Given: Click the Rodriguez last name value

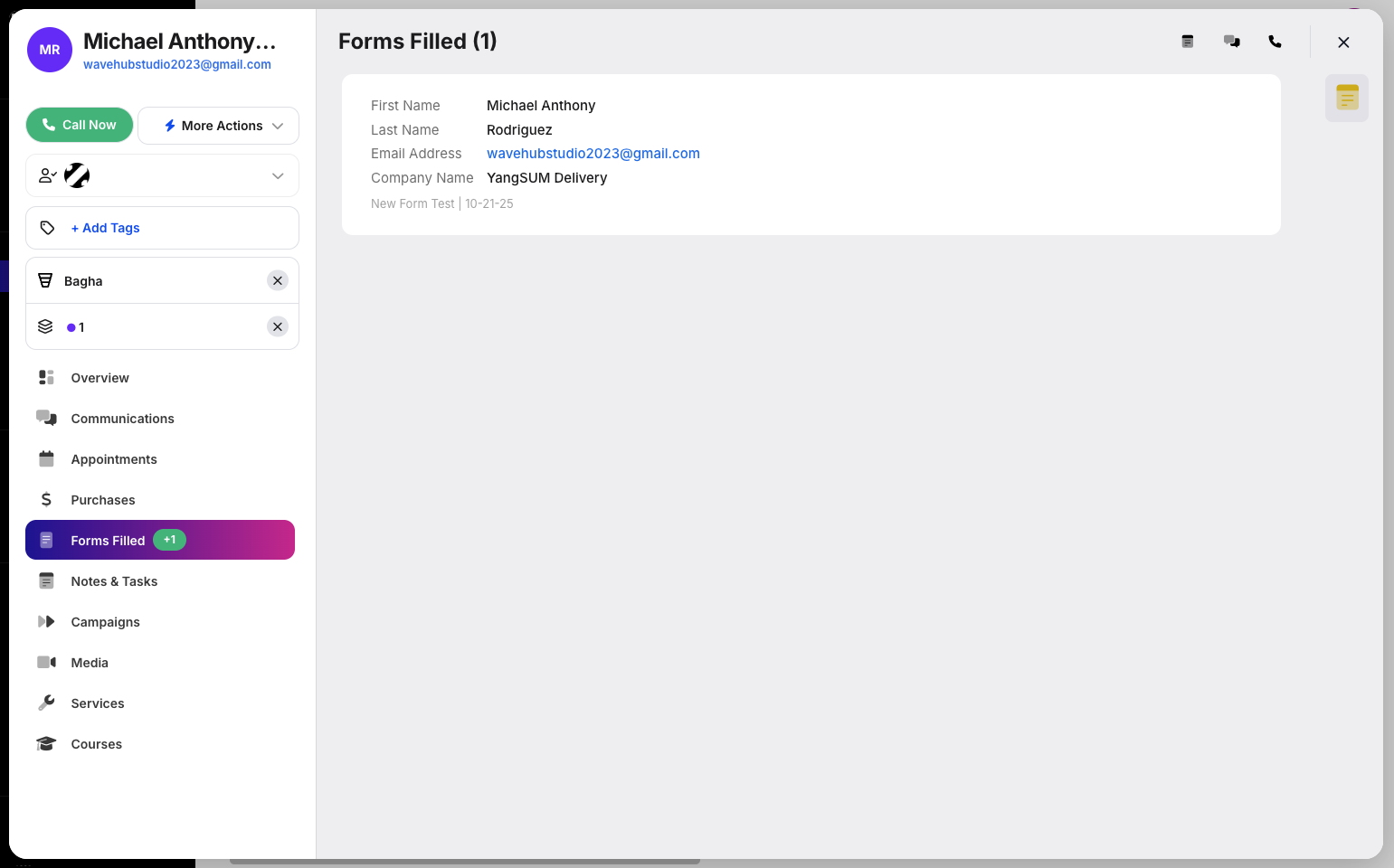Looking at the screenshot, I should pyautogui.click(x=519, y=130).
